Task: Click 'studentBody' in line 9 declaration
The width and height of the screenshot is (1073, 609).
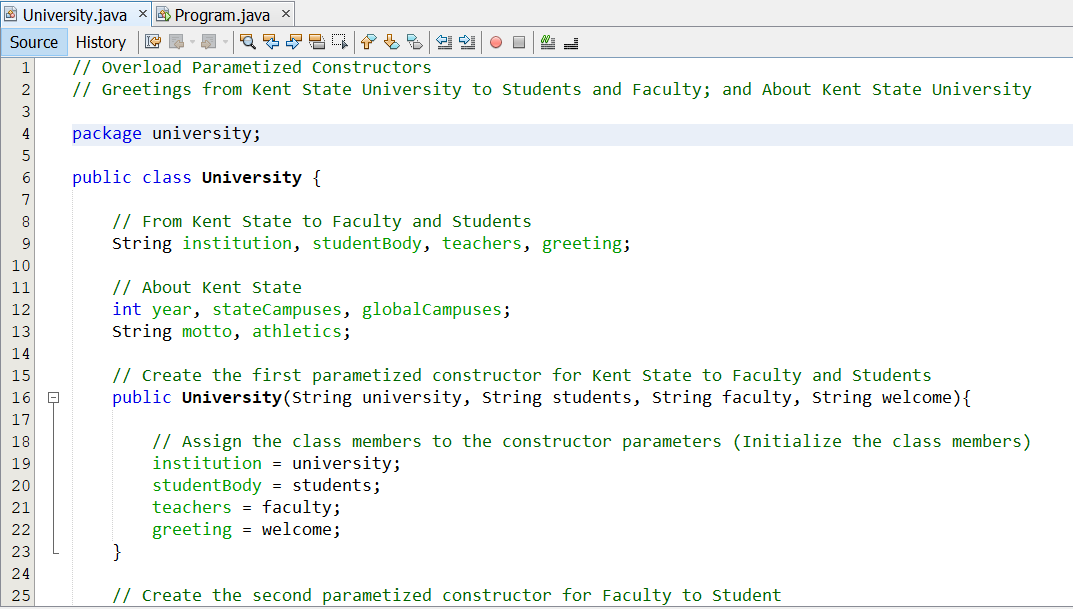Action: coord(367,244)
